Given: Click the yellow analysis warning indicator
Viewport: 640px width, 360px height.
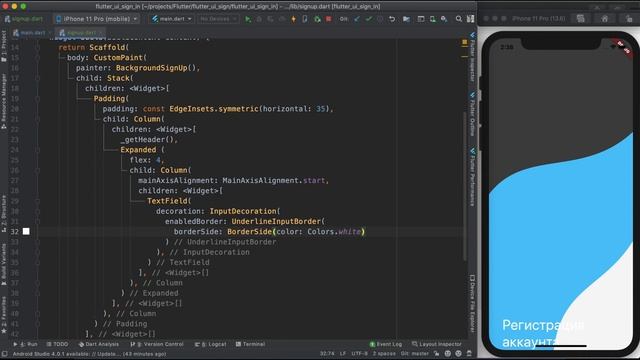Looking at the screenshot, I should [x=464, y=42].
